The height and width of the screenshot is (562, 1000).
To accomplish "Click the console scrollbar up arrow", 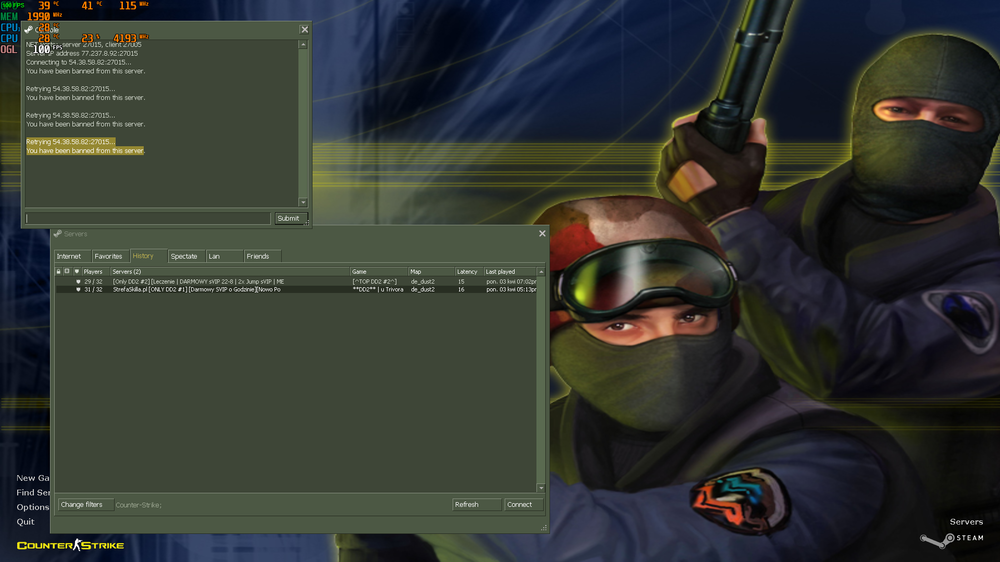I will pyautogui.click(x=303, y=45).
